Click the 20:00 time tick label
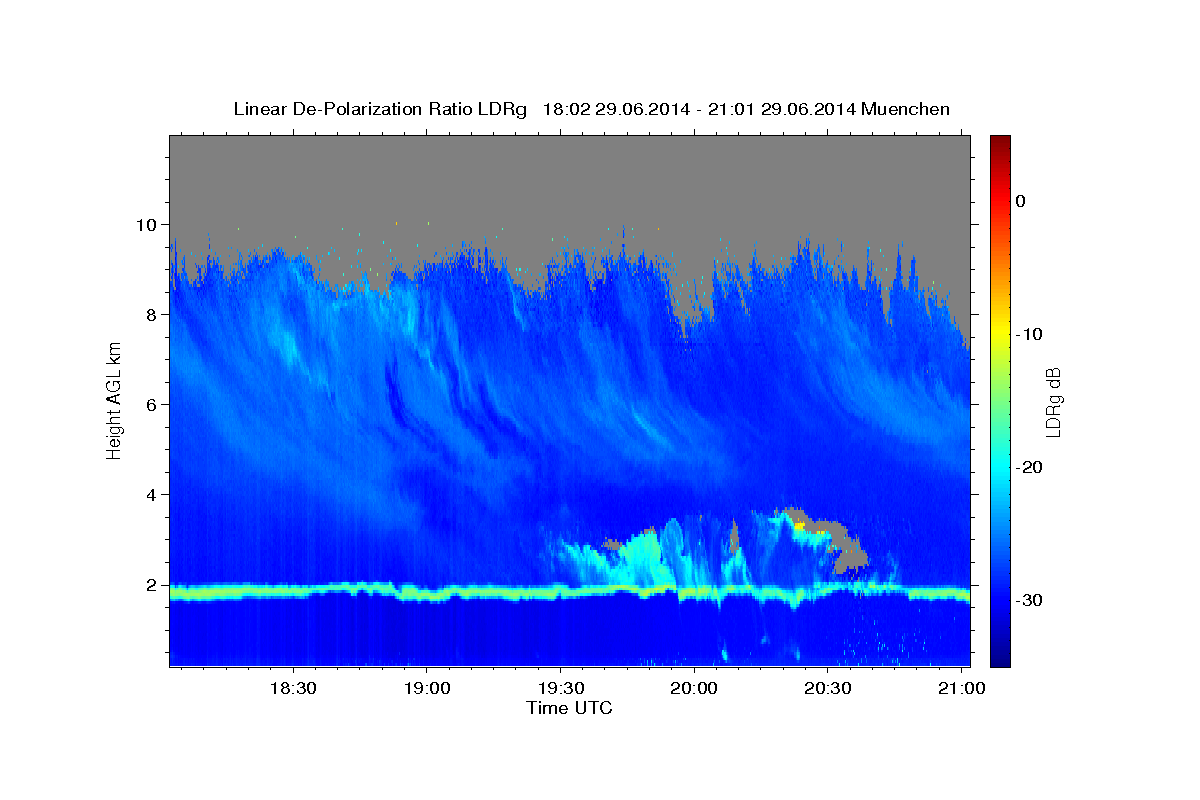1200x800 pixels. pos(694,689)
